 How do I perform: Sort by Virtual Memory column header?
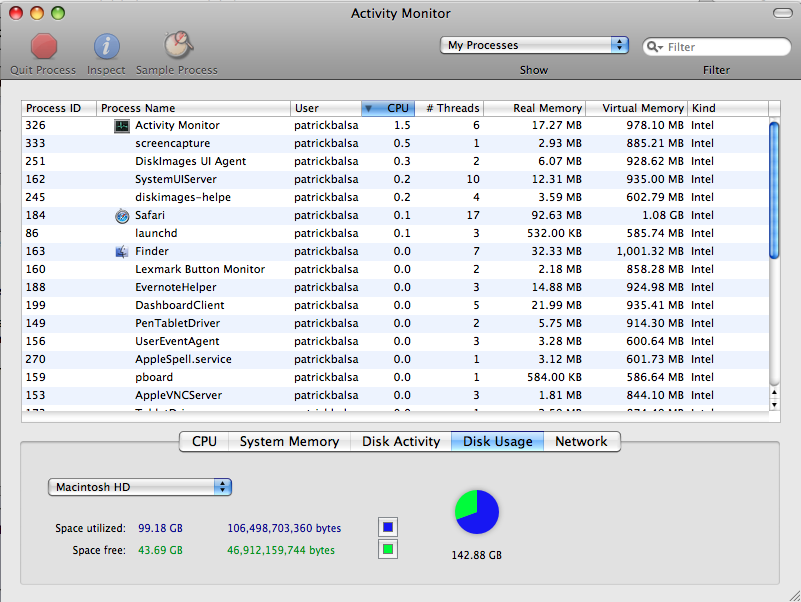coord(637,108)
